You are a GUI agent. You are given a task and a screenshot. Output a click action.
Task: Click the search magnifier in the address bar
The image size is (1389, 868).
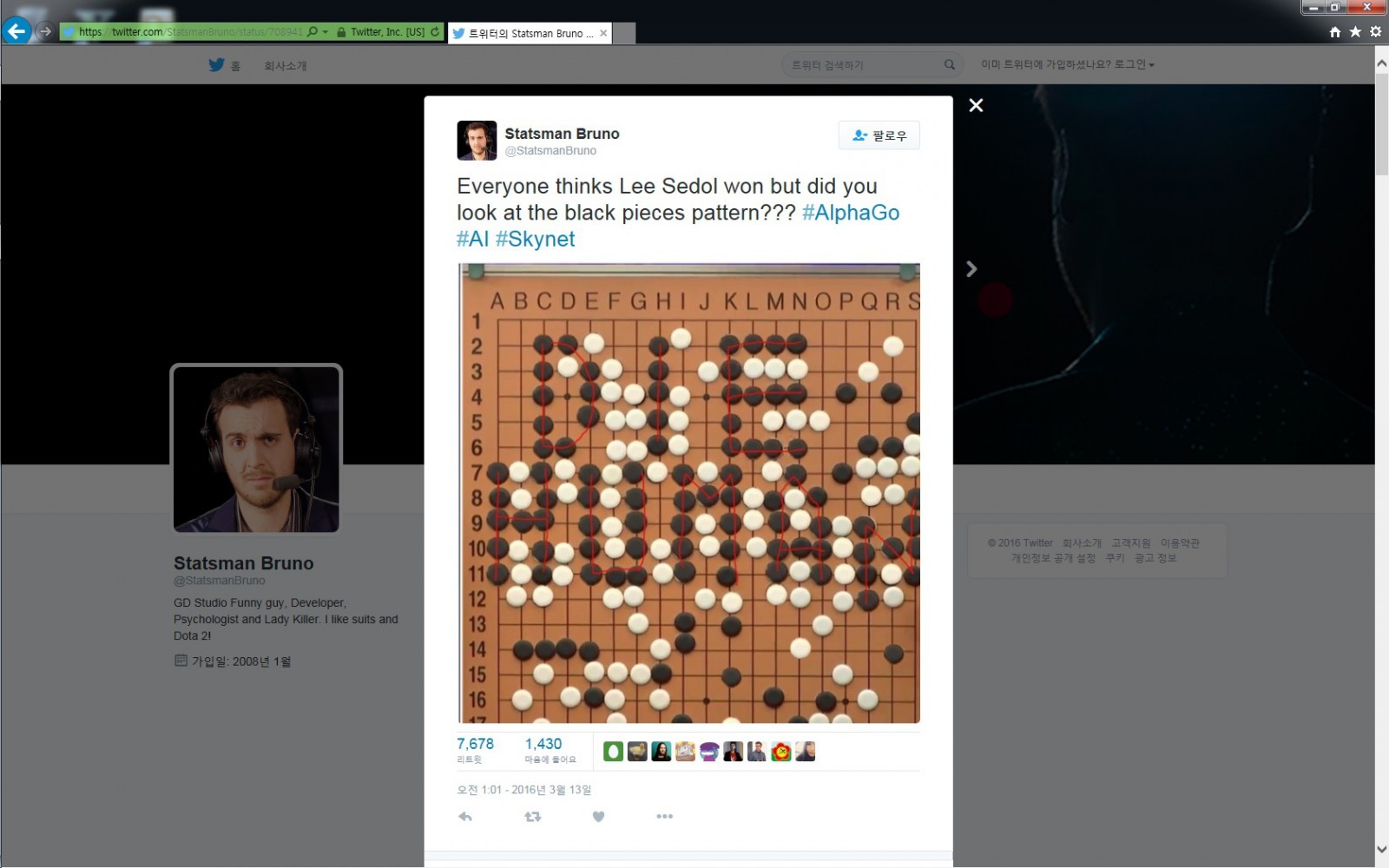click(313, 32)
